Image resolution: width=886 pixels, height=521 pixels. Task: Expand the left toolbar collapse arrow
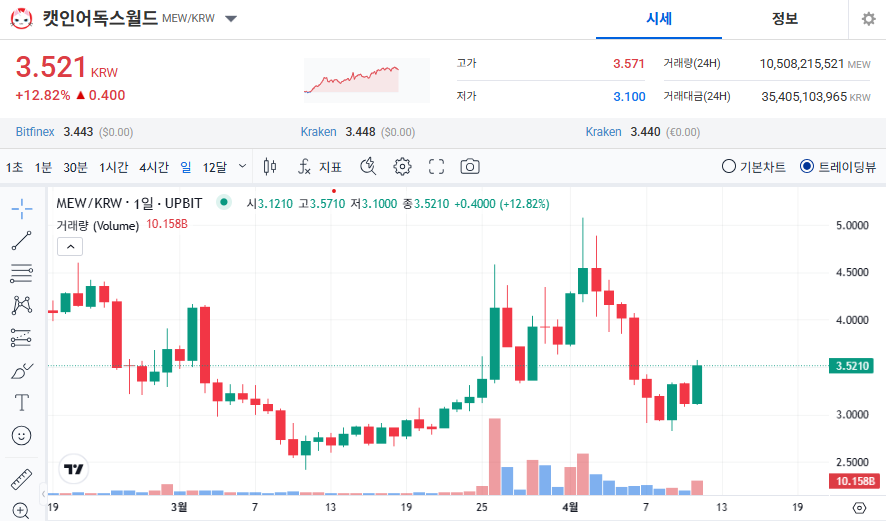(x=44, y=494)
